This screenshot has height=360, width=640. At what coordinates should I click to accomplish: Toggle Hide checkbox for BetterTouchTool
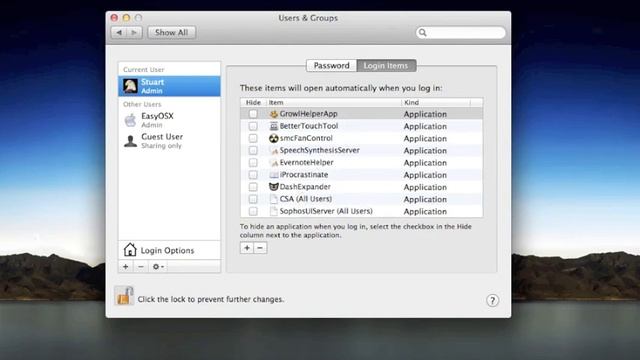(253, 126)
